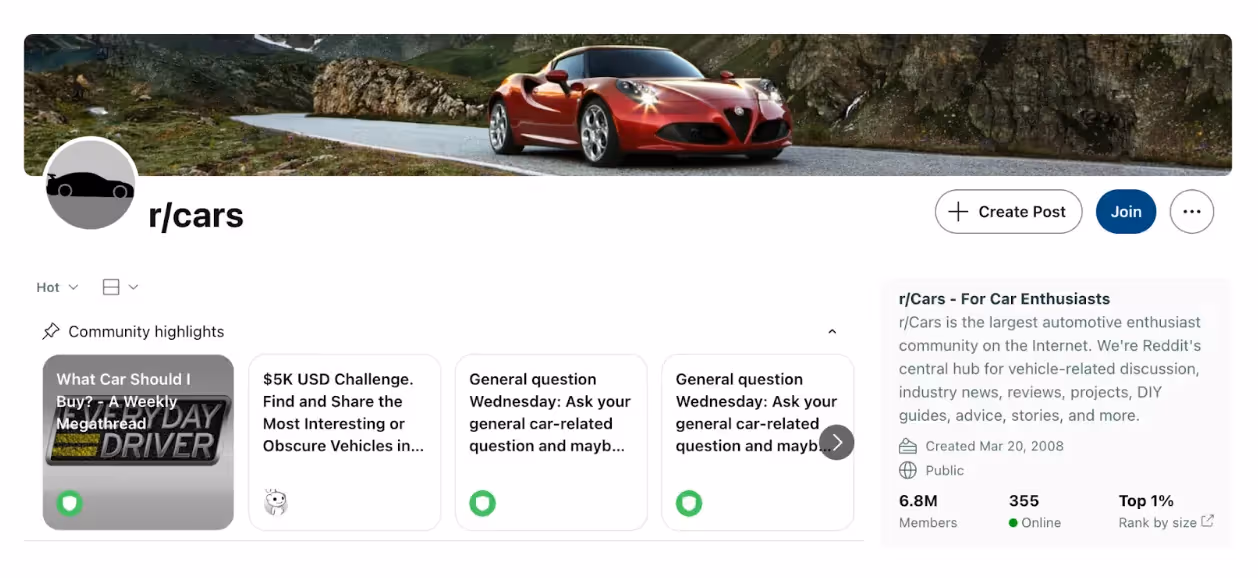Image resolution: width=1258 pixels, height=578 pixels.
Task: Open the What Car Should I Buy megathread
Action: 138,442
